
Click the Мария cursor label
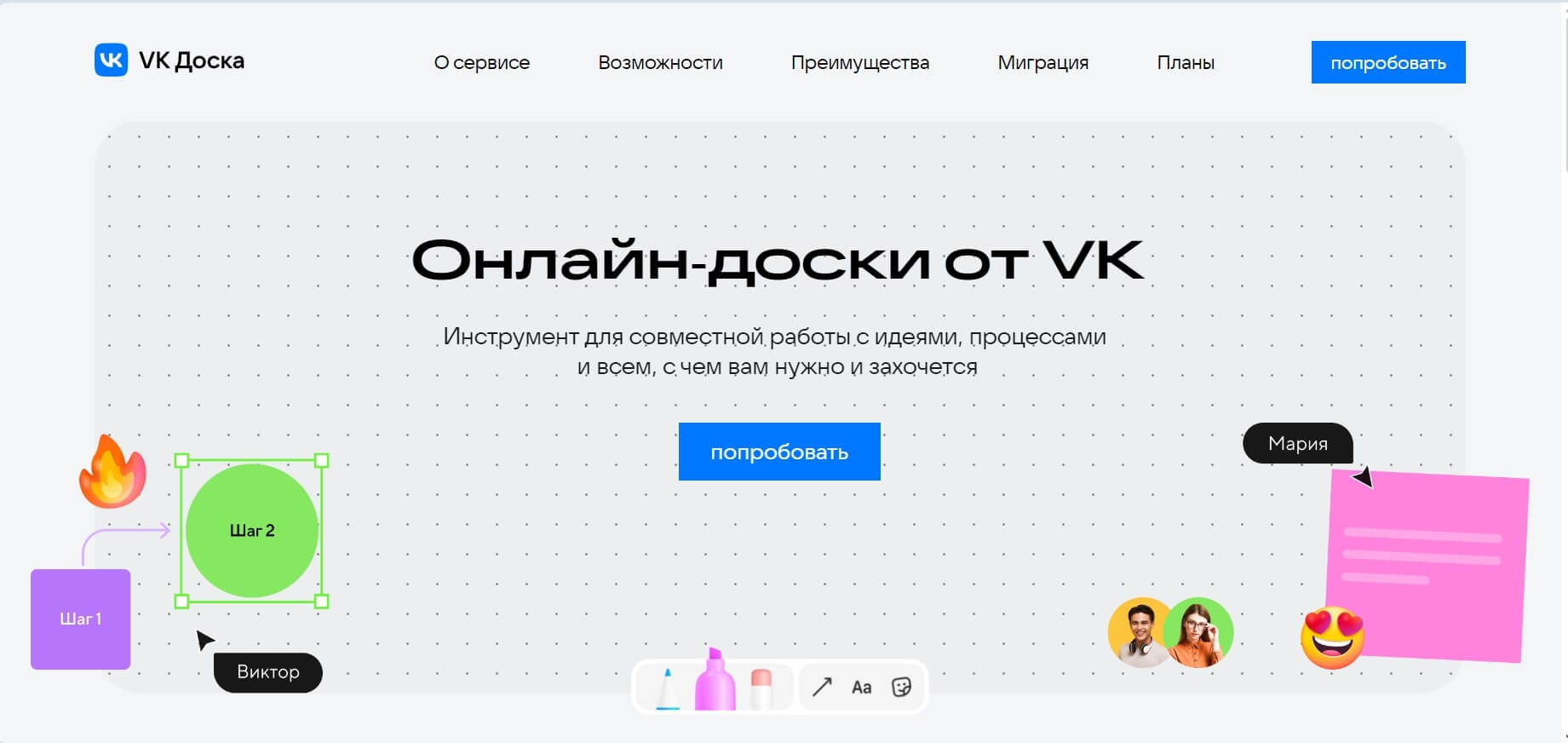coord(1298,443)
